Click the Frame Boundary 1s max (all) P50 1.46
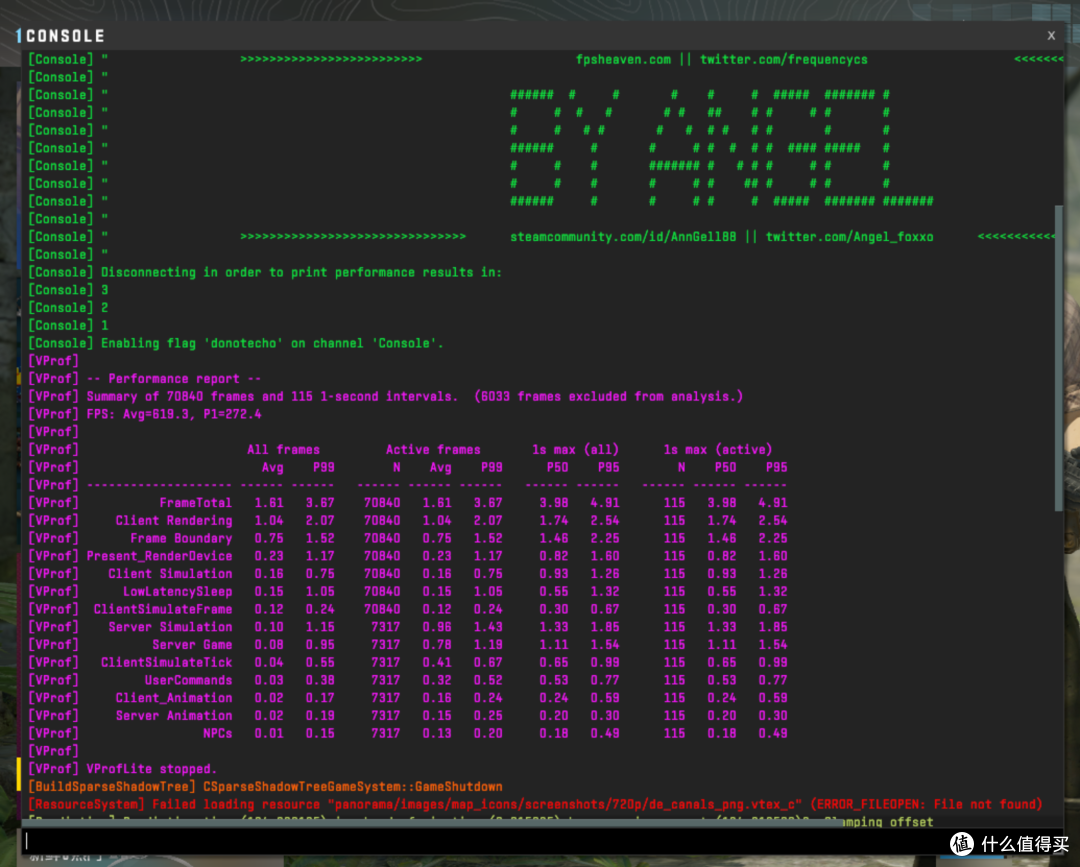This screenshot has width=1080, height=867. 554,539
